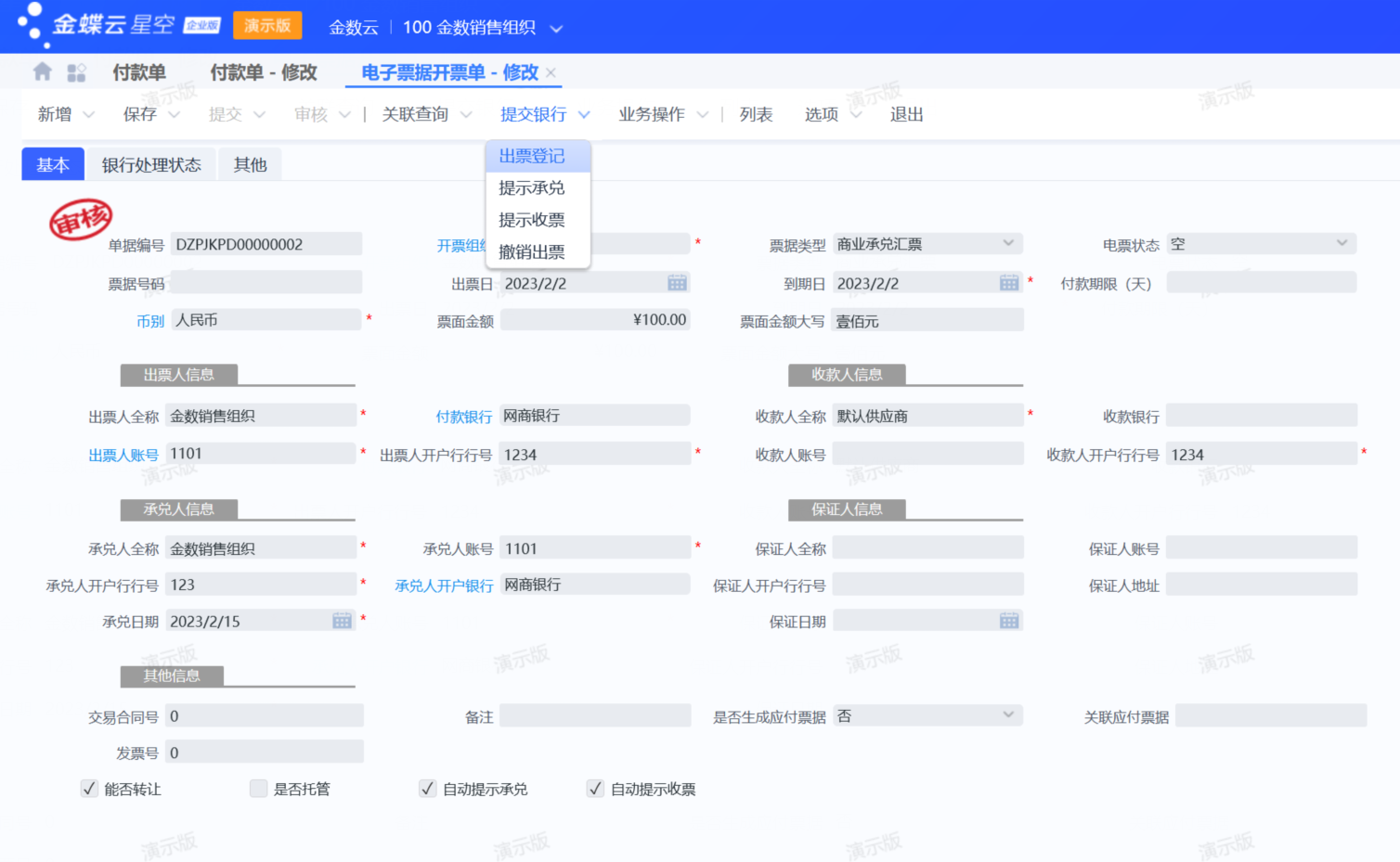Click the 提交银行 toolbar button

coord(533,114)
